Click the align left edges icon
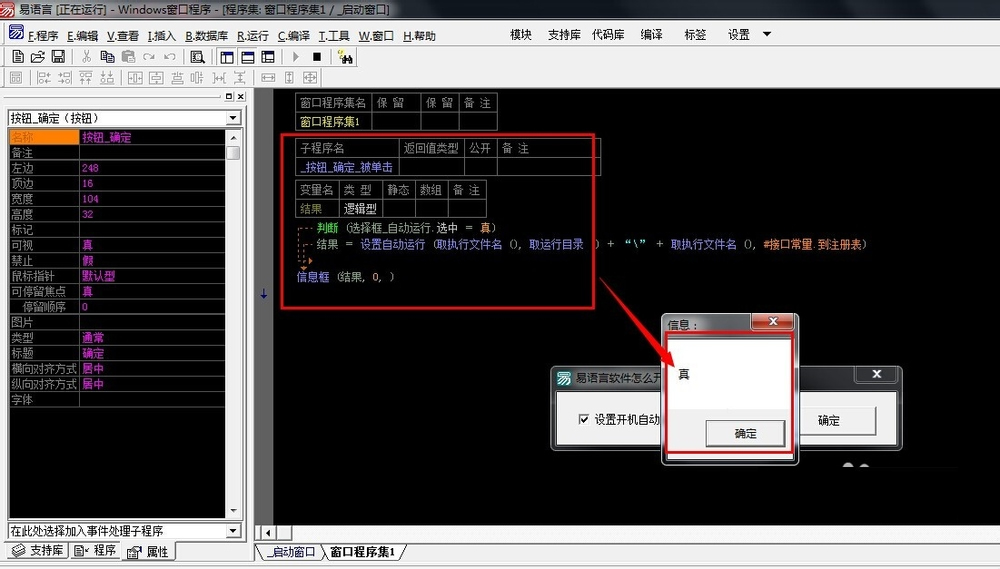The width and height of the screenshot is (1000, 569). 44,78
